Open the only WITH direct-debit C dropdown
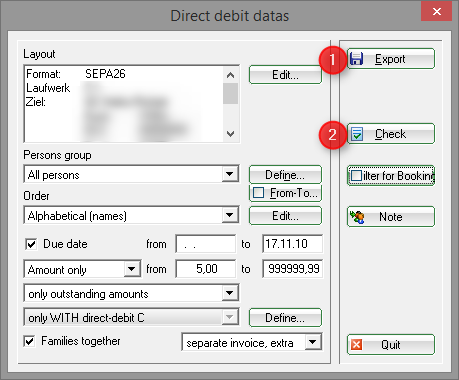The height and width of the screenshot is (380, 459). click(x=229, y=317)
